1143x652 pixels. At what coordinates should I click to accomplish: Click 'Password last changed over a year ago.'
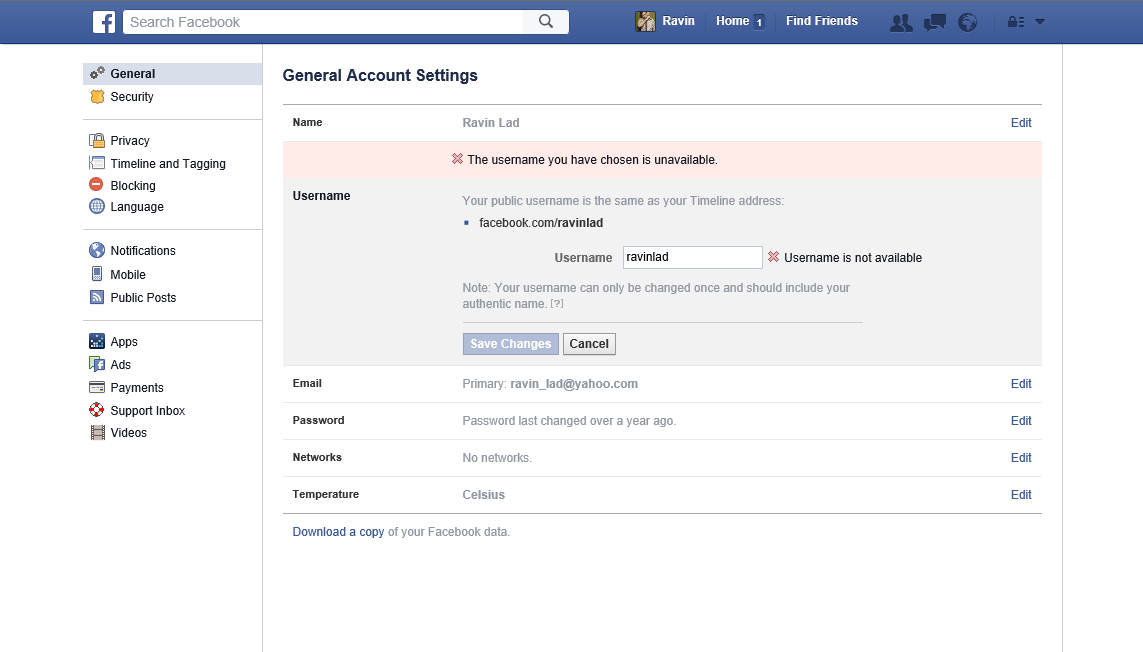click(x=569, y=421)
